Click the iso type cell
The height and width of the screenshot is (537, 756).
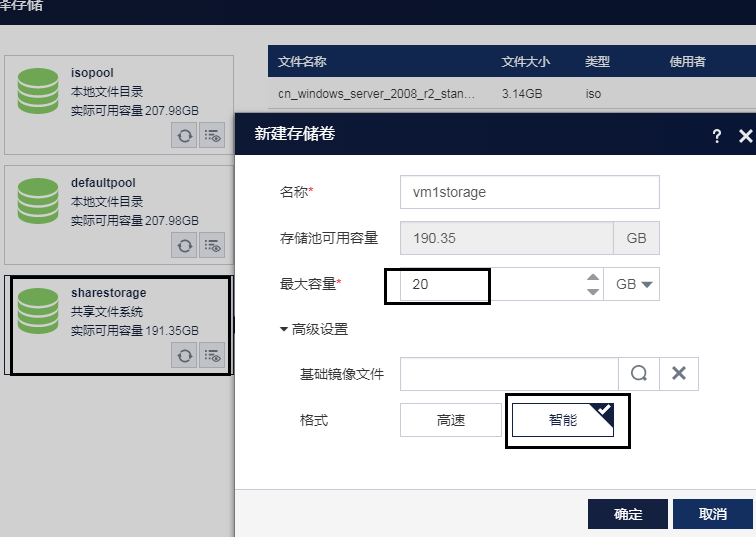(593, 94)
